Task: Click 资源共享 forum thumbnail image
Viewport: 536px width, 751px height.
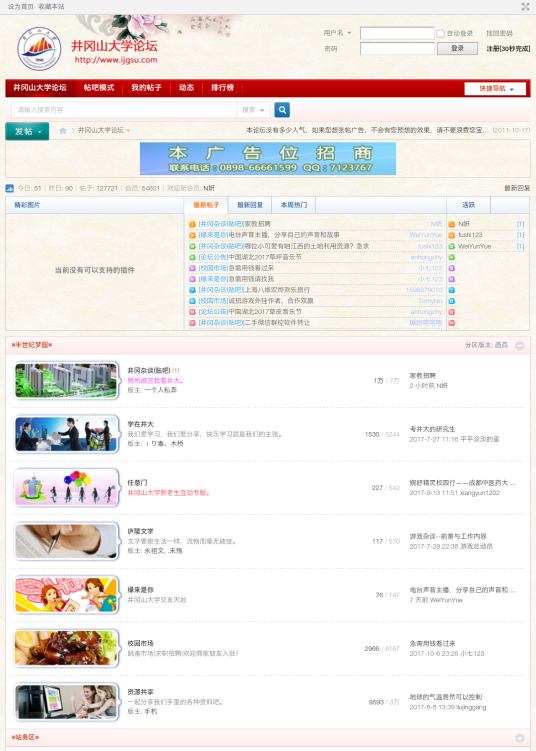Action: pos(66,703)
